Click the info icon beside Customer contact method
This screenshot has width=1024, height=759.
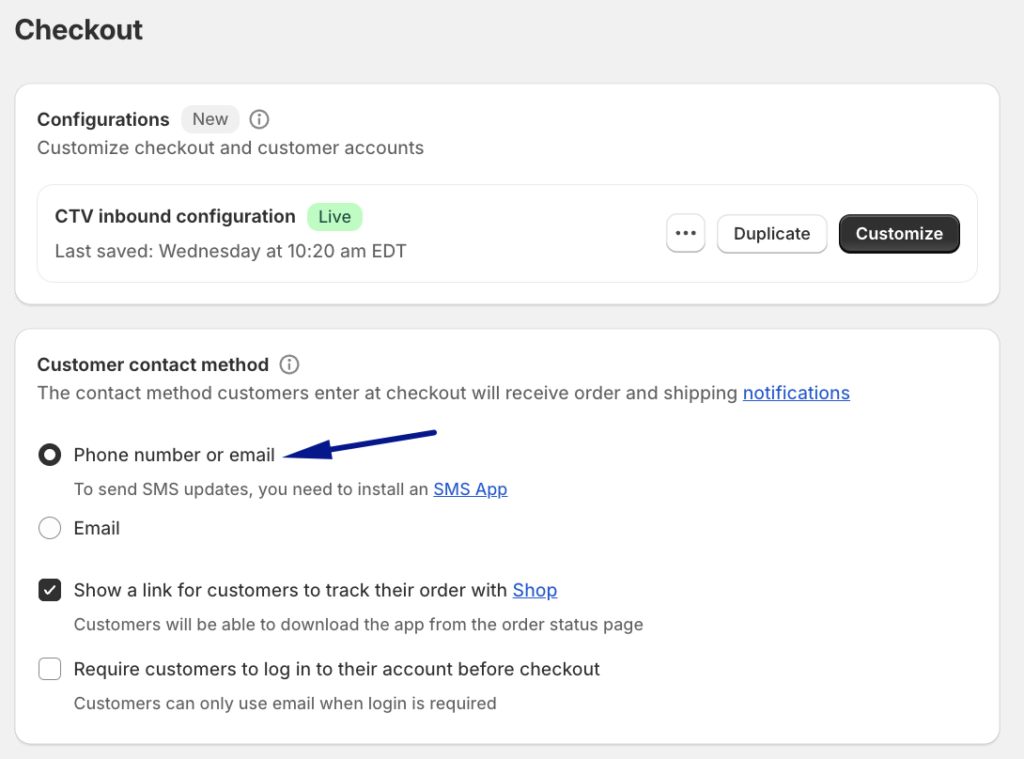(x=289, y=364)
